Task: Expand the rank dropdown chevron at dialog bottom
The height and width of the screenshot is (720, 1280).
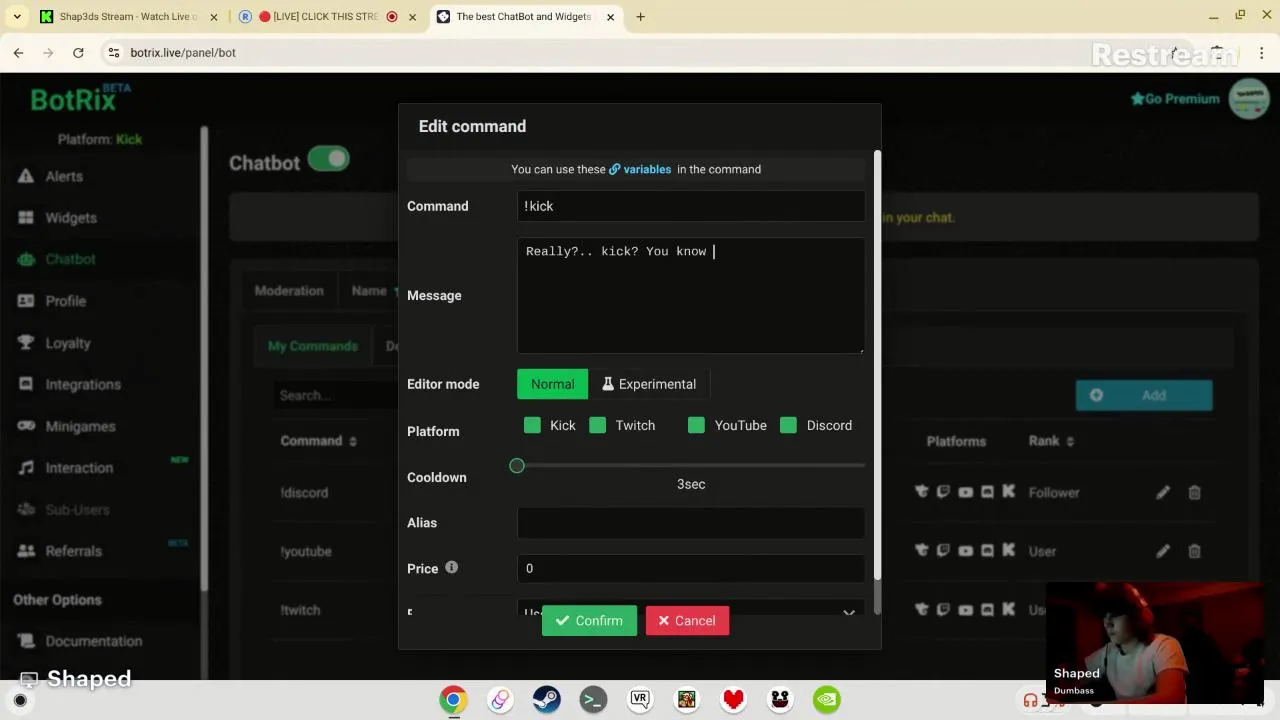Action: [849, 612]
